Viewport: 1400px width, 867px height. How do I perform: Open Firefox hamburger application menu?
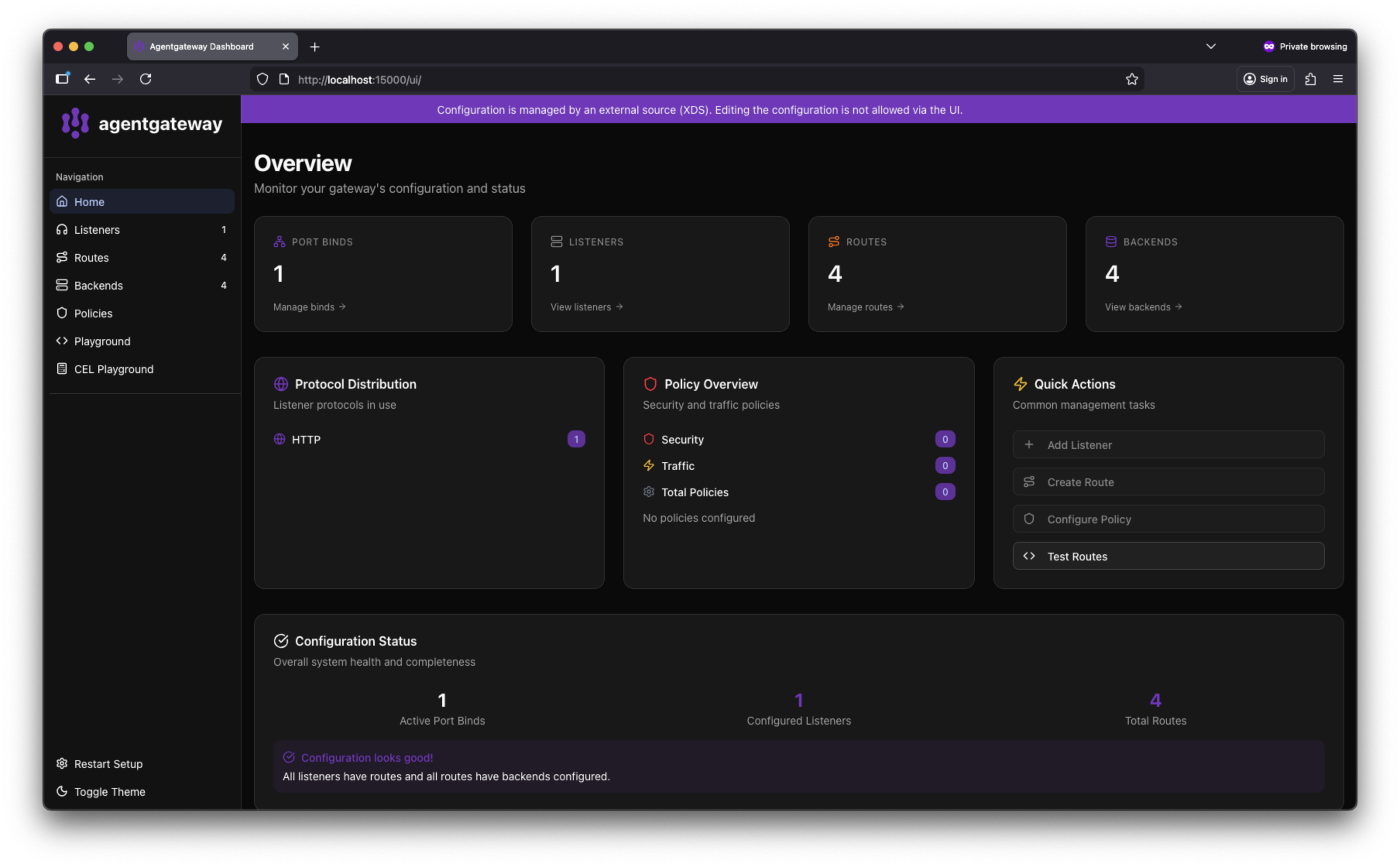point(1338,79)
